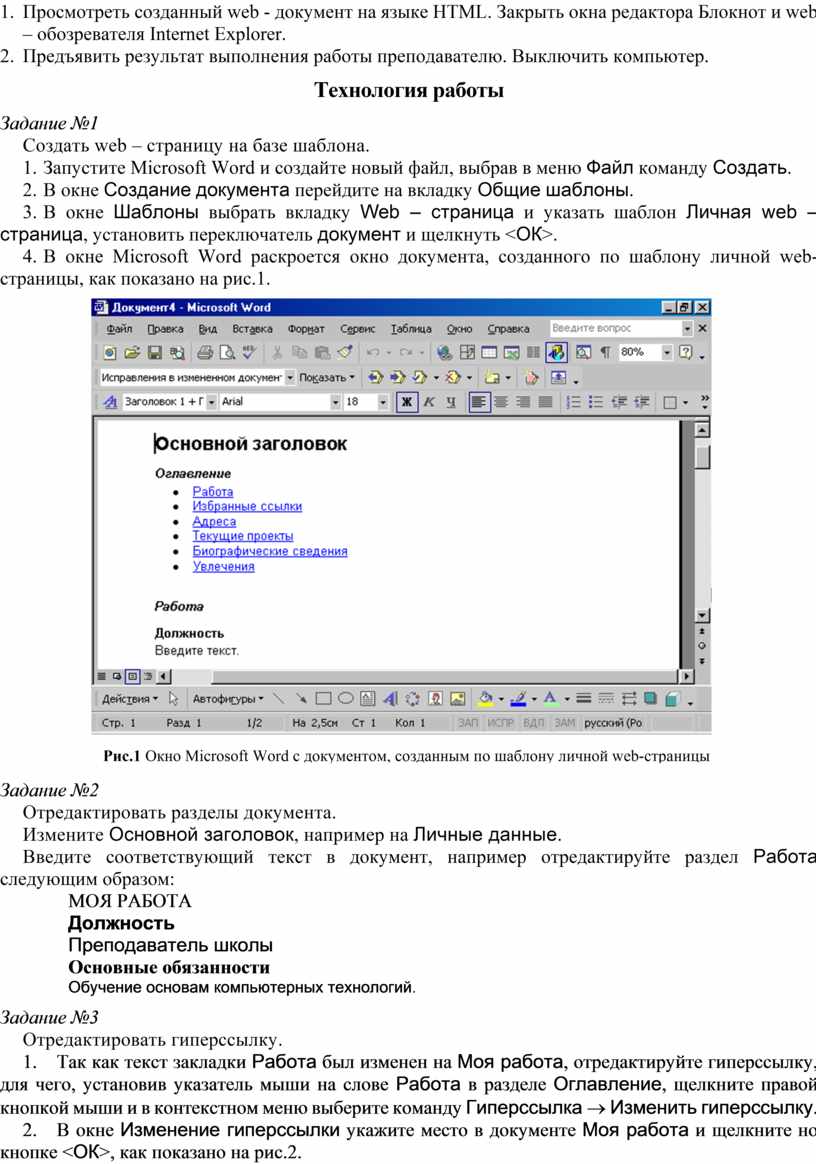Click the Line Color brush swatch

[x=518, y=699]
